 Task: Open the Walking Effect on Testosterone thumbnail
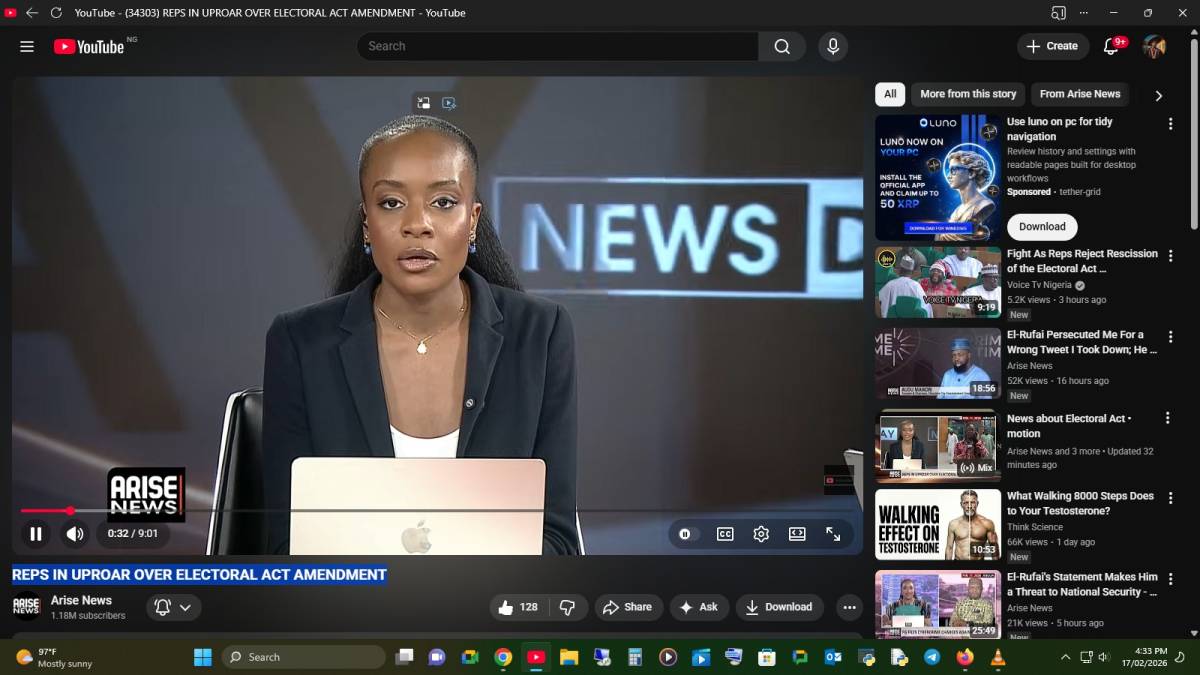[938, 524]
